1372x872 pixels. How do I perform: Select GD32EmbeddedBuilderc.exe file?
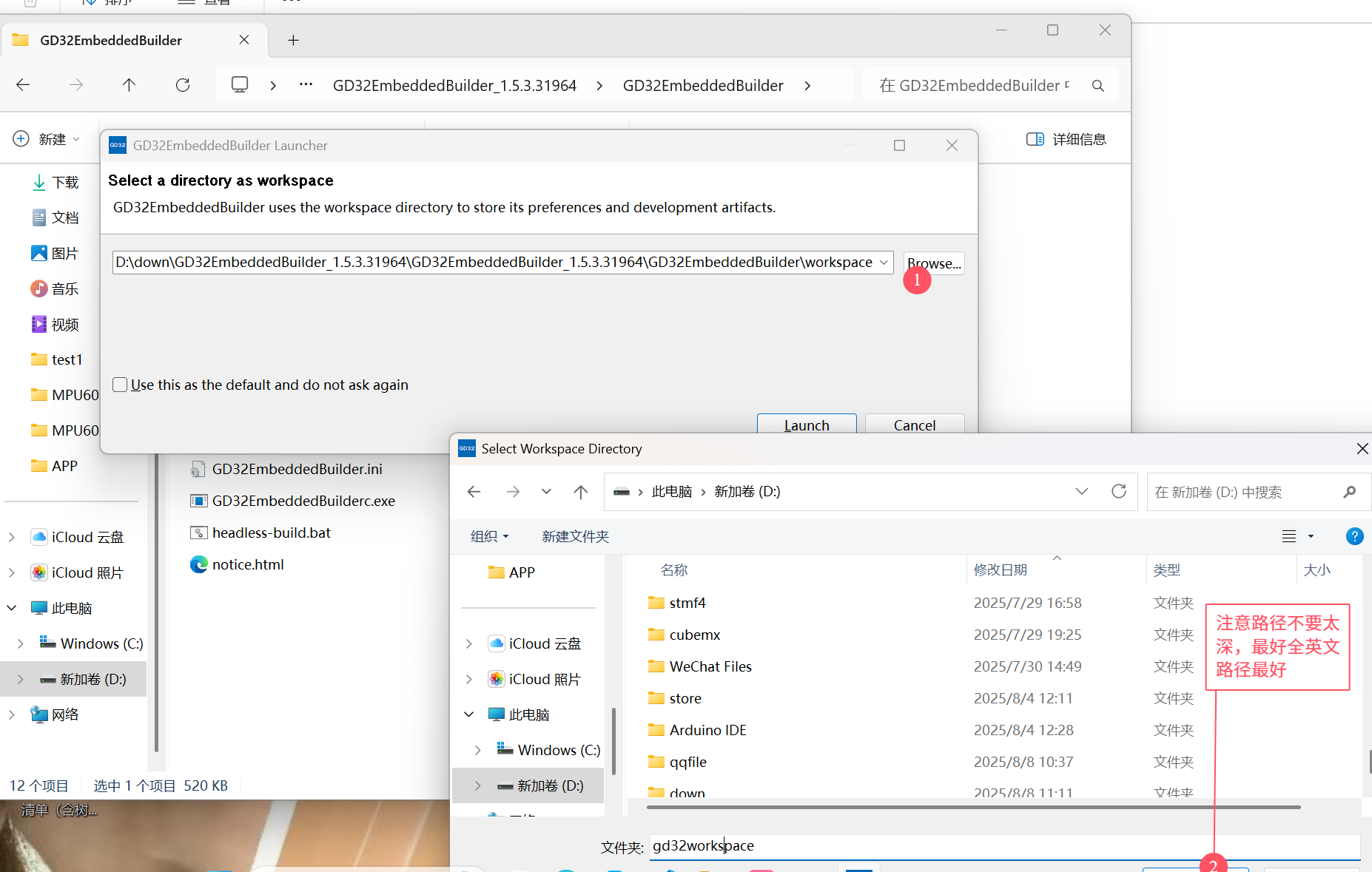pyautogui.click(x=293, y=501)
